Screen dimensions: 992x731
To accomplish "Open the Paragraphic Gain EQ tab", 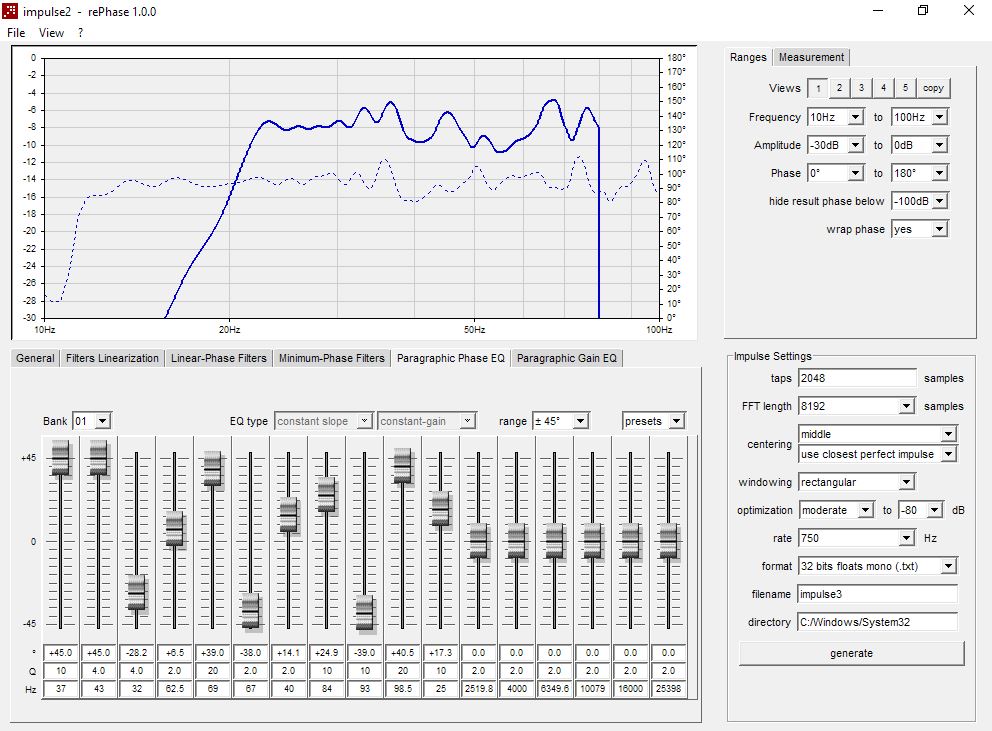I will pos(567,358).
